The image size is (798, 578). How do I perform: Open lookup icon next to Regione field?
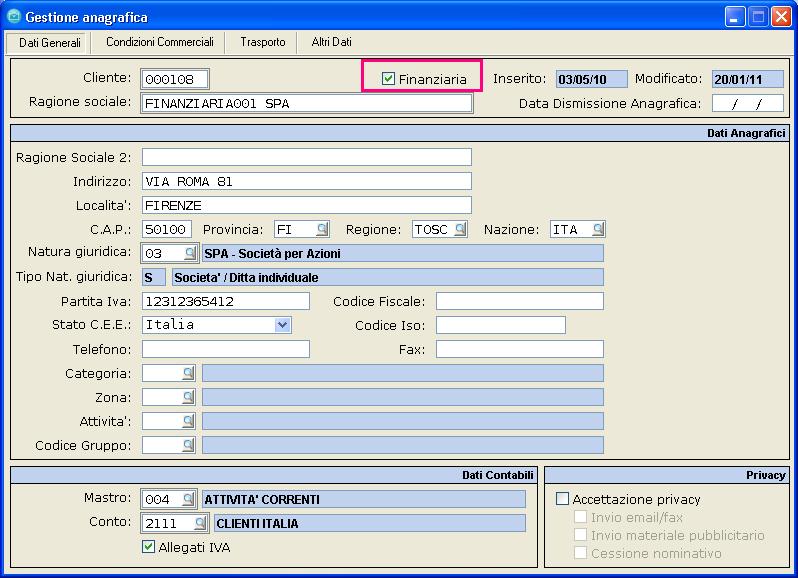459,229
